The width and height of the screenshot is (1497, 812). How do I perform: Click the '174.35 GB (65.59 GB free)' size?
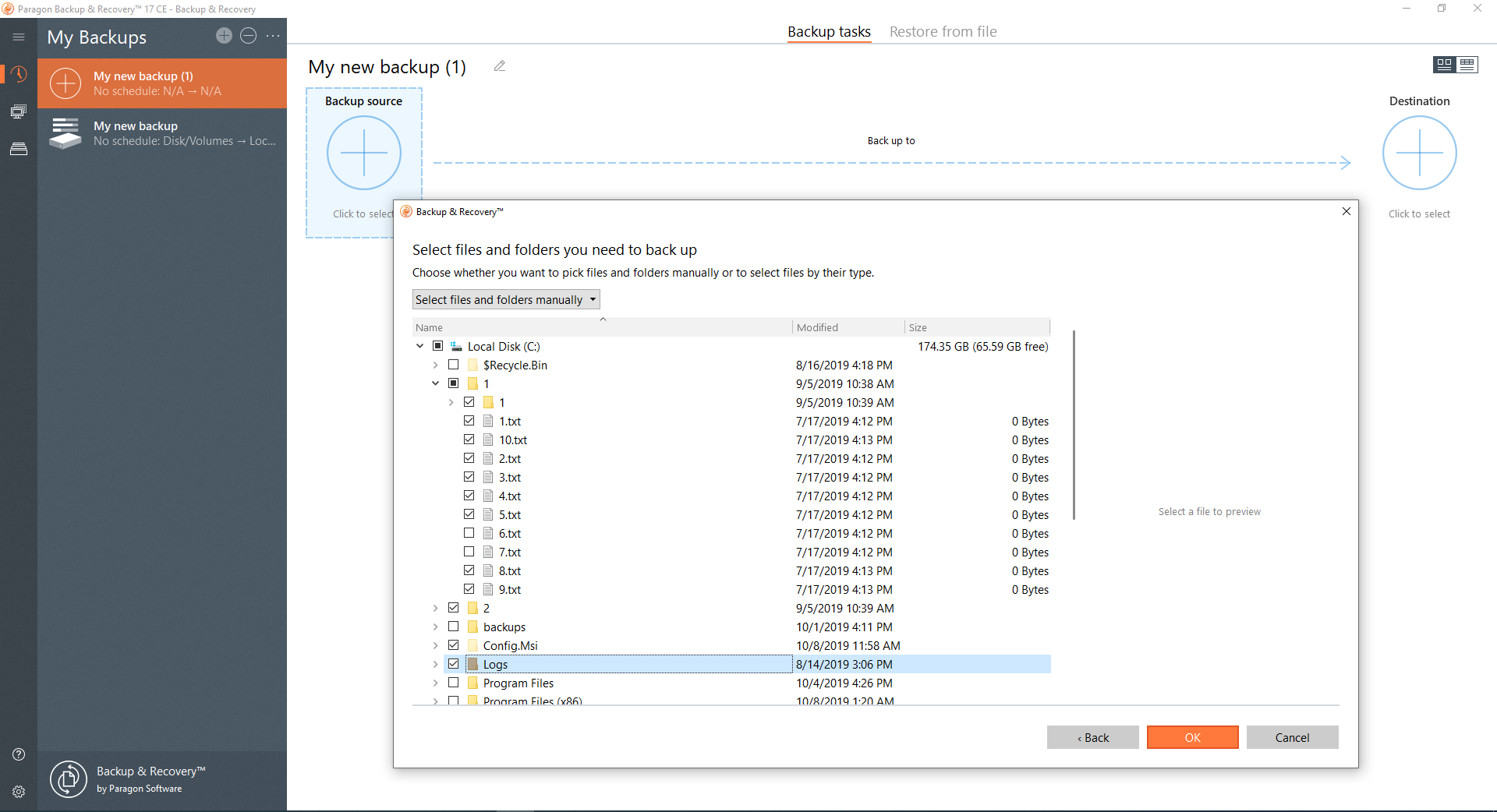point(982,346)
